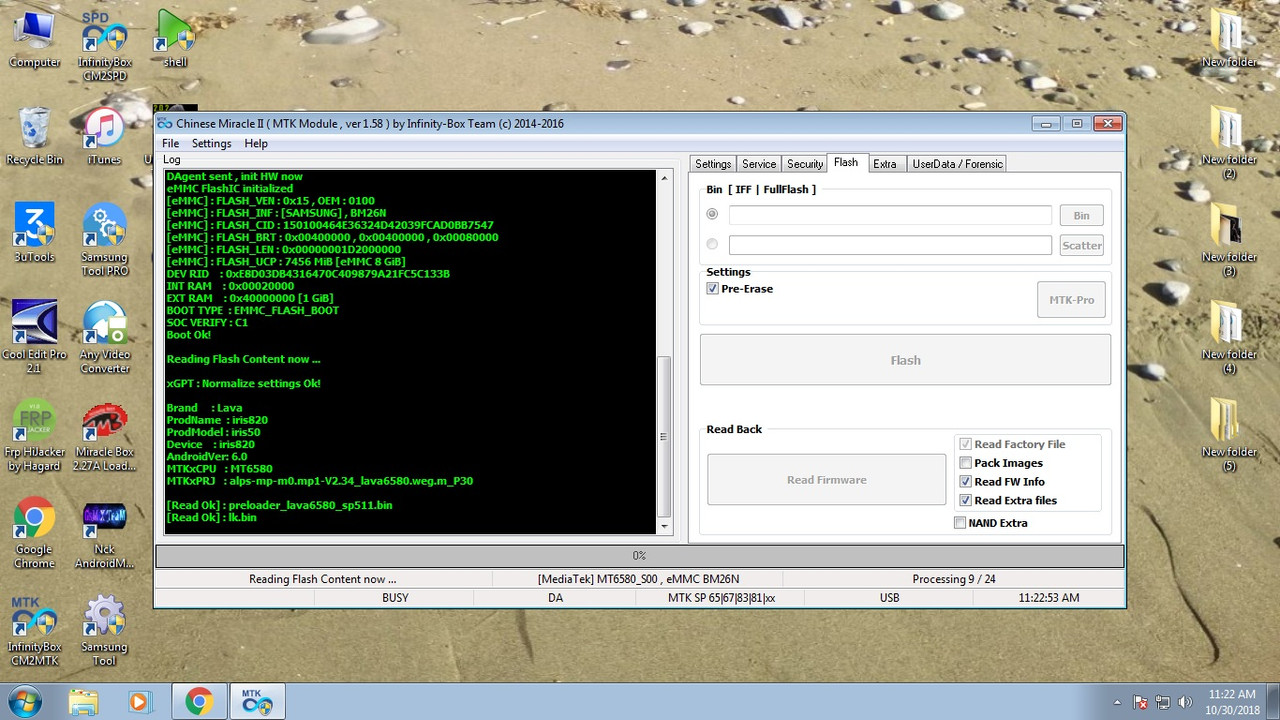
Task: Open the Recycle Bin icon
Action: (x=34, y=137)
